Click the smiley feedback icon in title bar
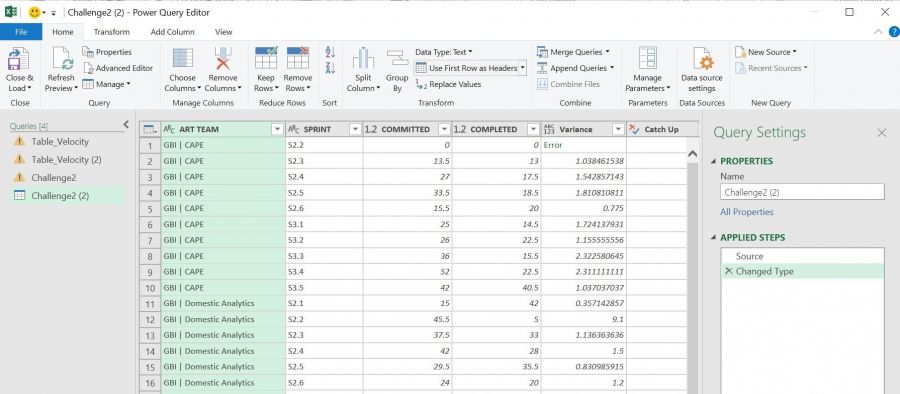Viewport: 900px width, 394px height. pyautogui.click(x=34, y=12)
